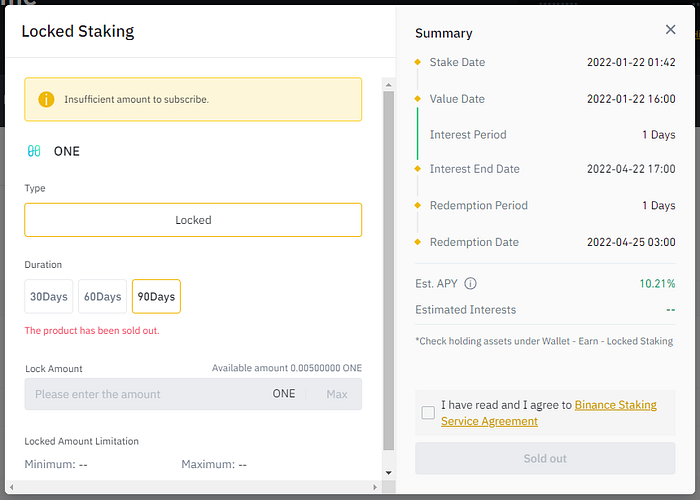Screen dimensions: 700x500
Task: Click the horizontal scrollbar left arrow
Action: tap(12, 487)
